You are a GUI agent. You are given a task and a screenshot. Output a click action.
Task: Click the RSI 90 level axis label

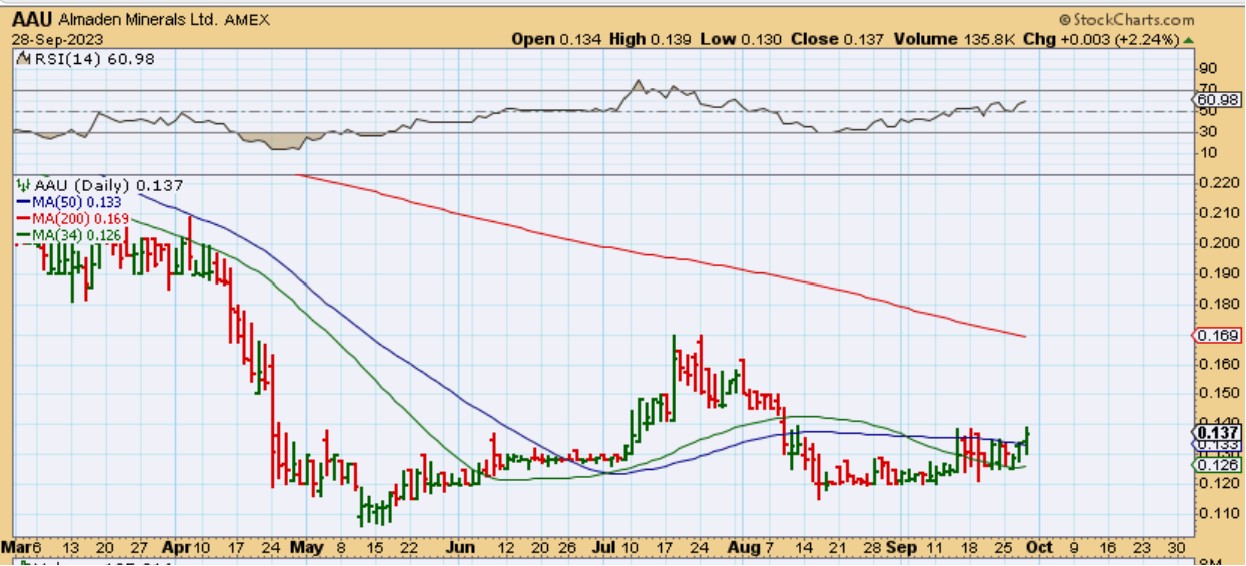point(1210,68)
